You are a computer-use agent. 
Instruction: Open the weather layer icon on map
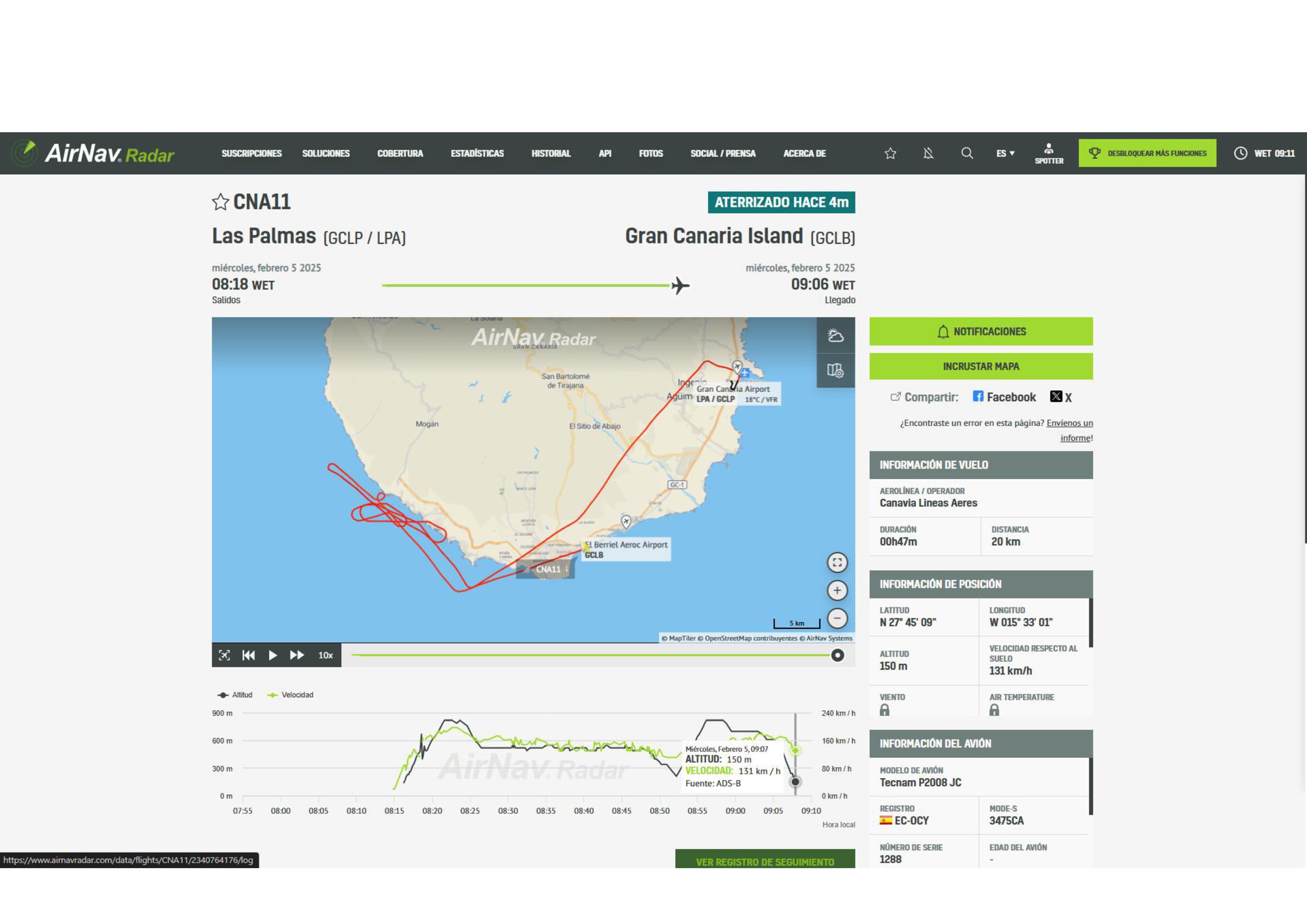[x=835, y=335]
